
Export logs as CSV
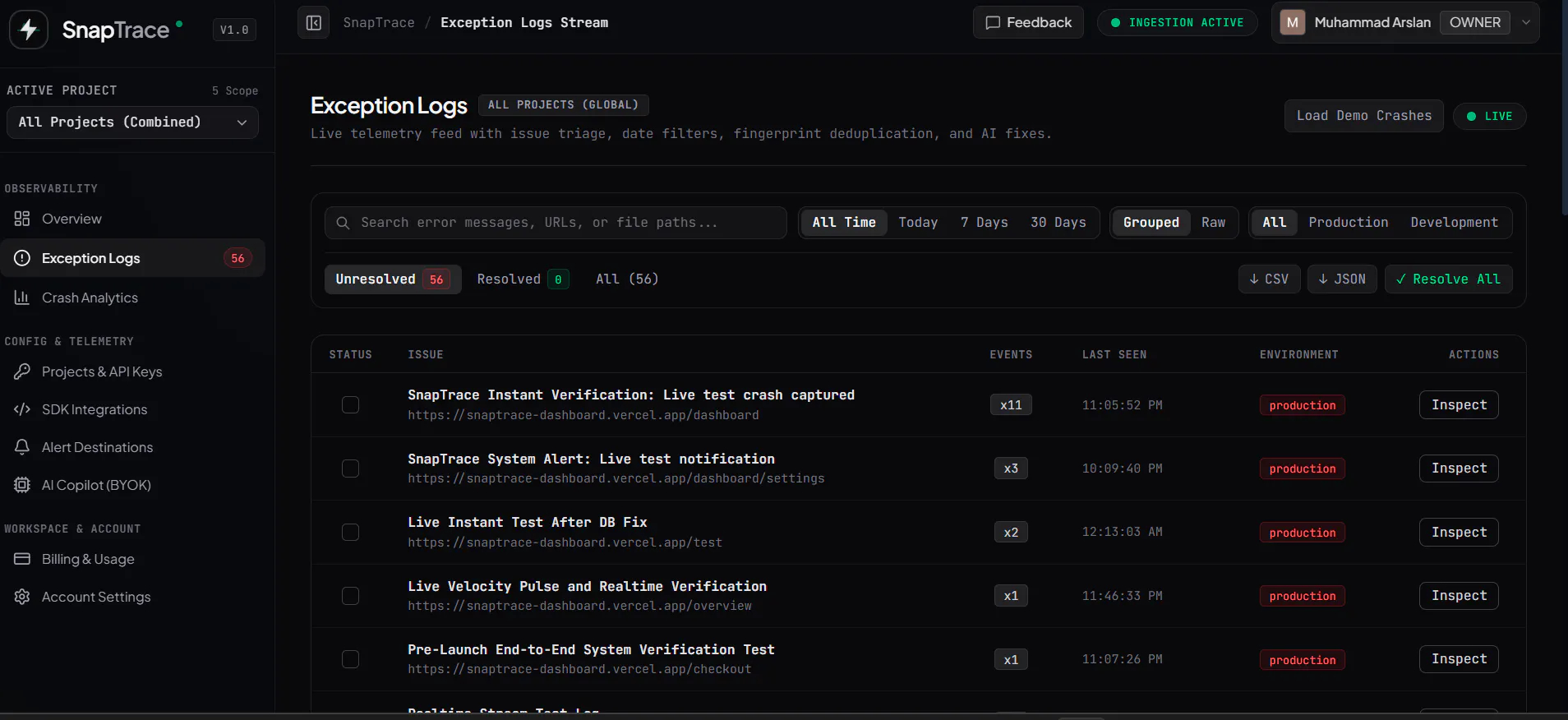pyautogui.click(x=1270, y=279)
